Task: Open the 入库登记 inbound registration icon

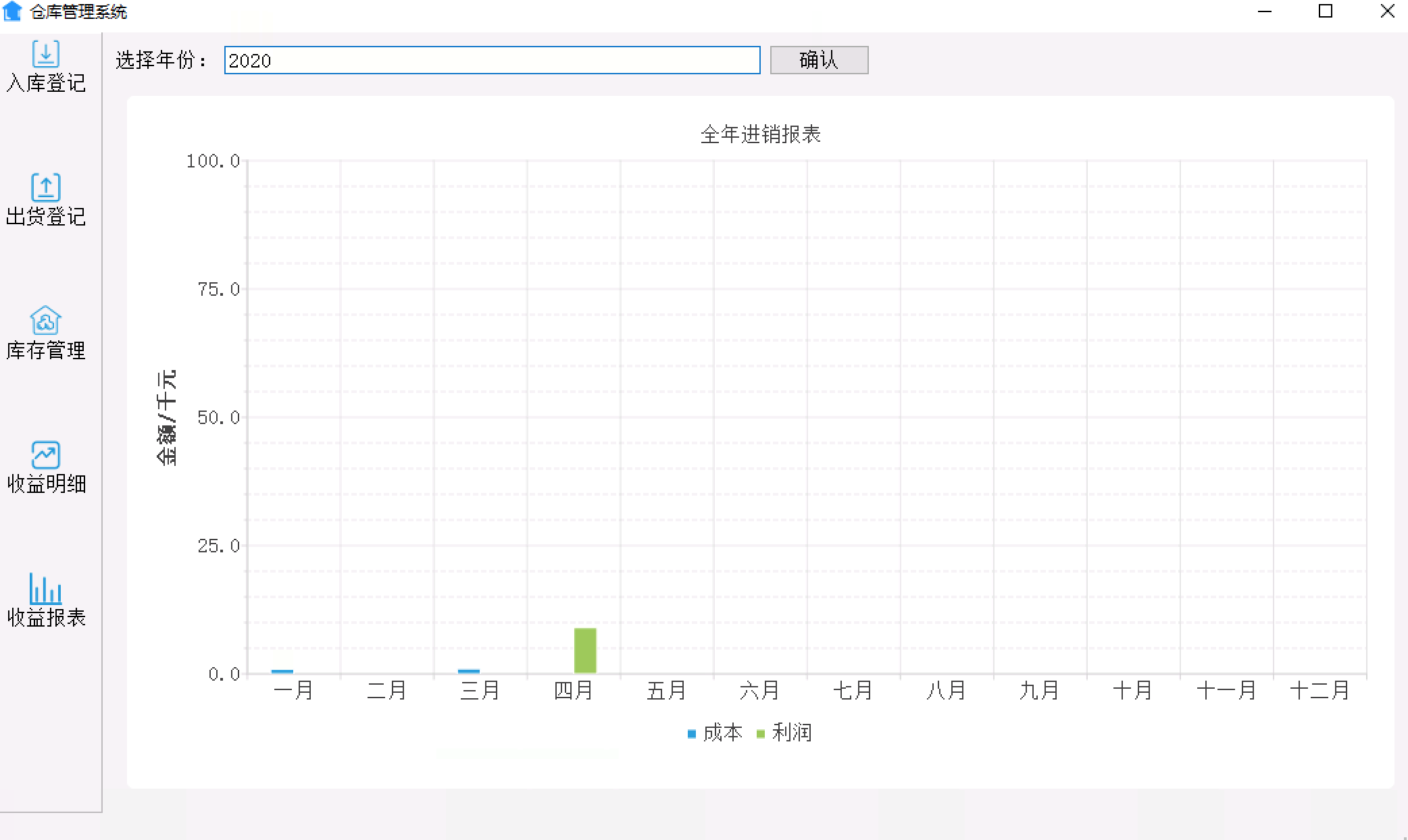Action: [45, 55]
